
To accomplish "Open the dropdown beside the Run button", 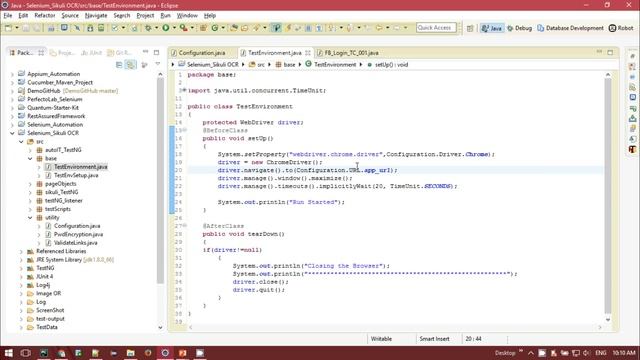I will [174, 28].
